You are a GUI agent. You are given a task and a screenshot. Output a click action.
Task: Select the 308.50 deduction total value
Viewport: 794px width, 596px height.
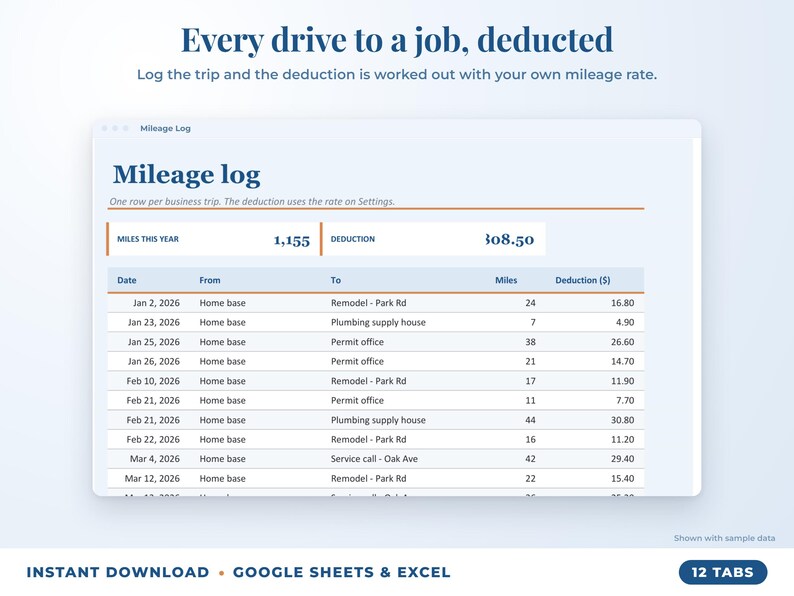coord(509,240)
